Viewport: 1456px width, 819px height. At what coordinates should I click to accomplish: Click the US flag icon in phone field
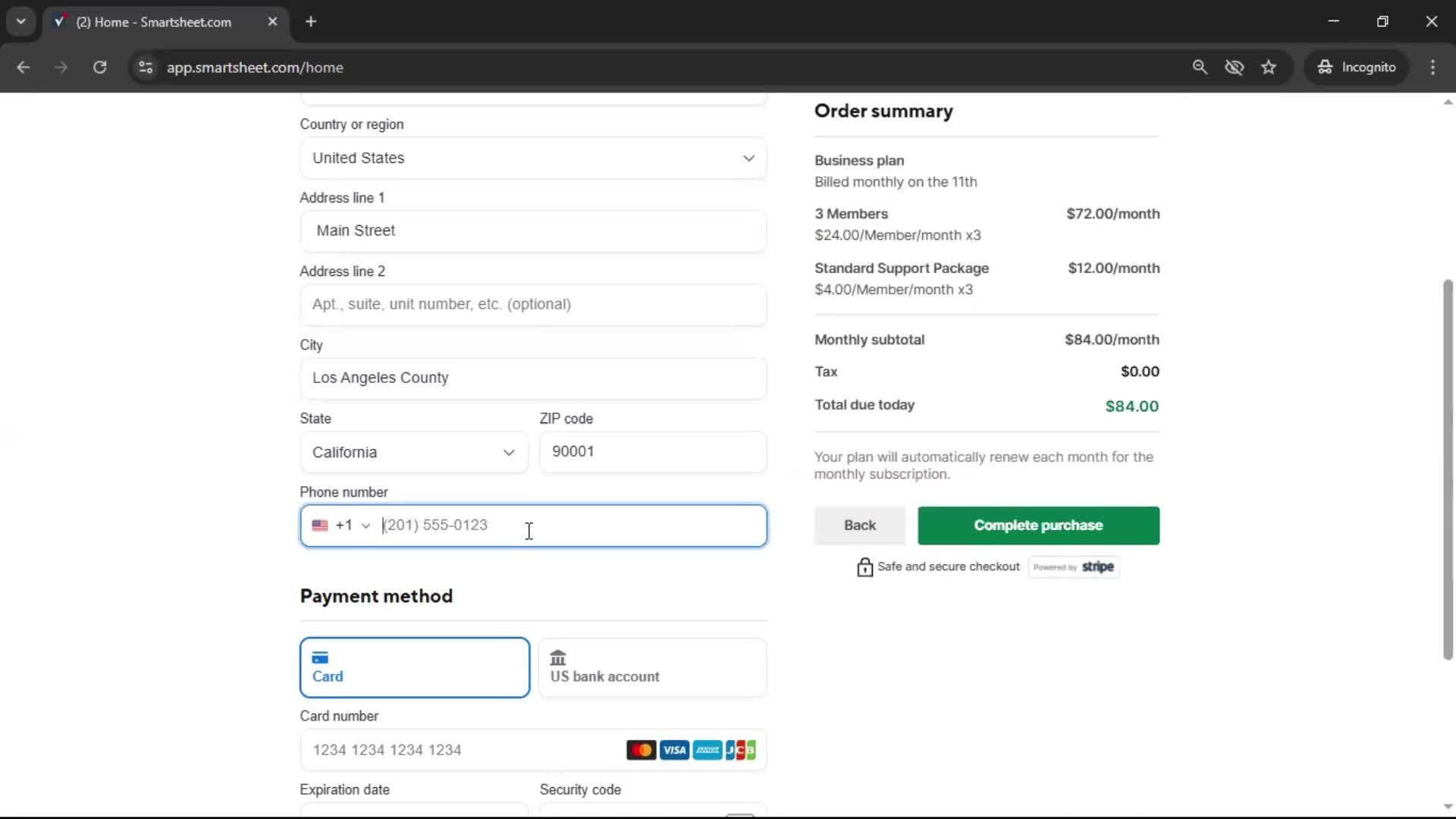[319, 525]
